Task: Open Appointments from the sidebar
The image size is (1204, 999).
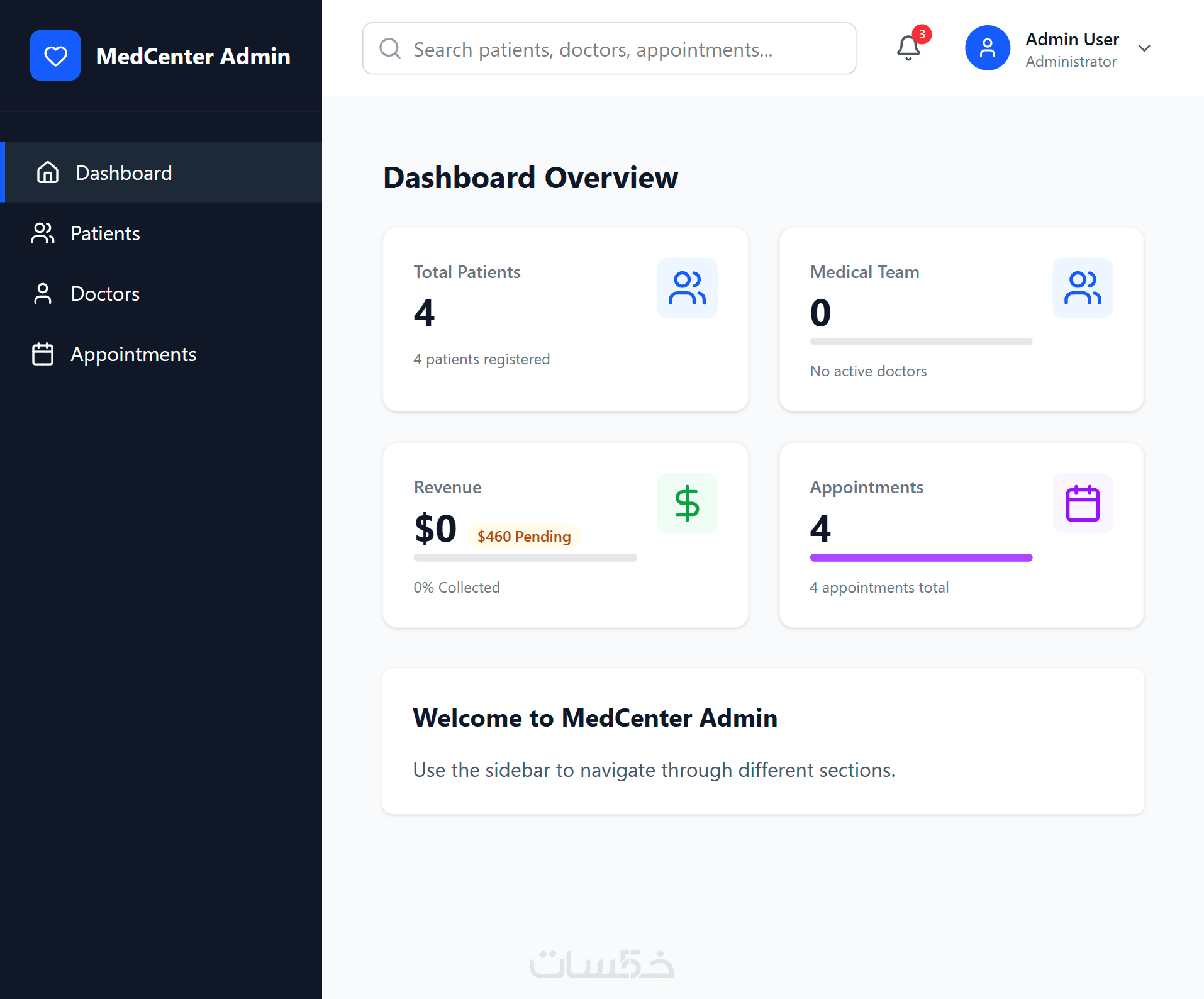Action: [x=161, y=354]
